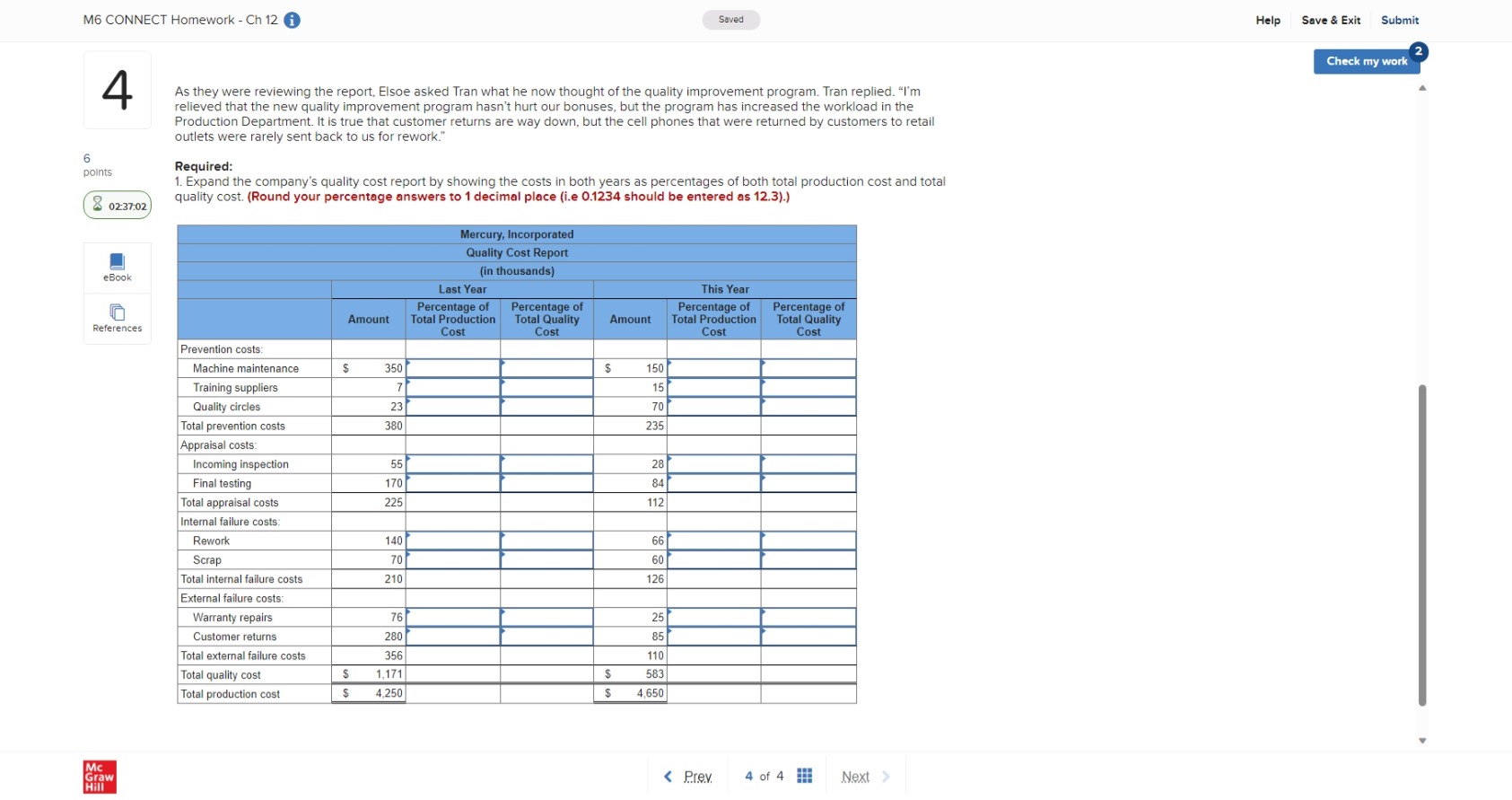Viewport: 1512px width, 800px height.
Task: Click Save & Exit
Action: pos(1331,20)
